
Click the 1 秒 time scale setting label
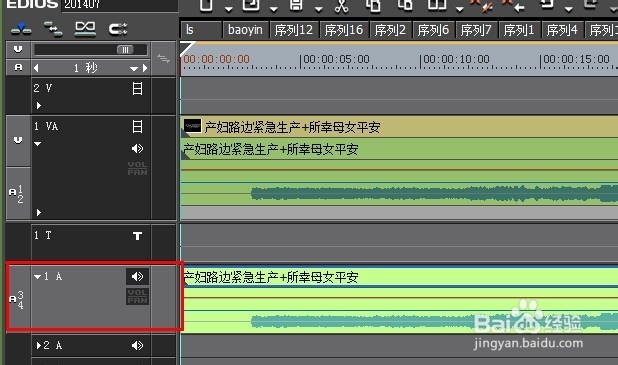coord(86,68)
